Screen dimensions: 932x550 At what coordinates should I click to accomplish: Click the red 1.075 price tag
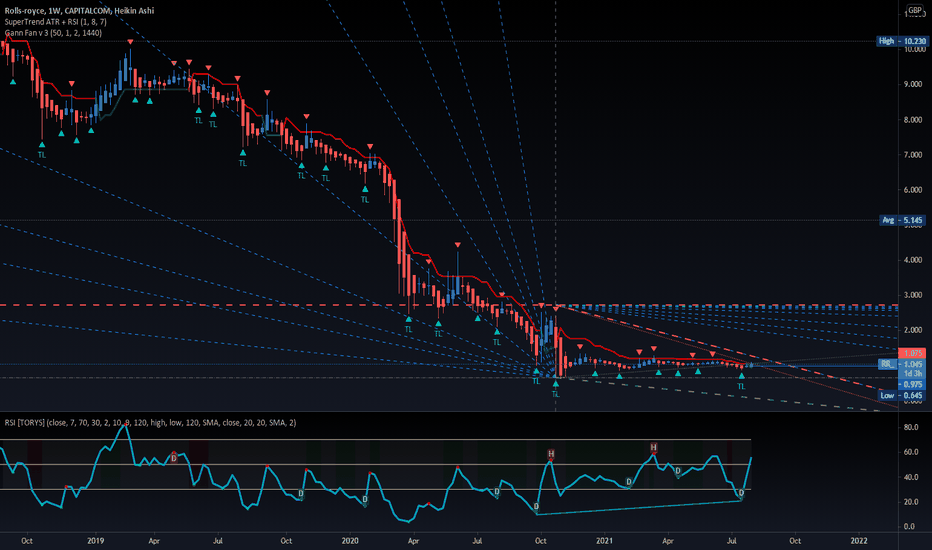912,353
